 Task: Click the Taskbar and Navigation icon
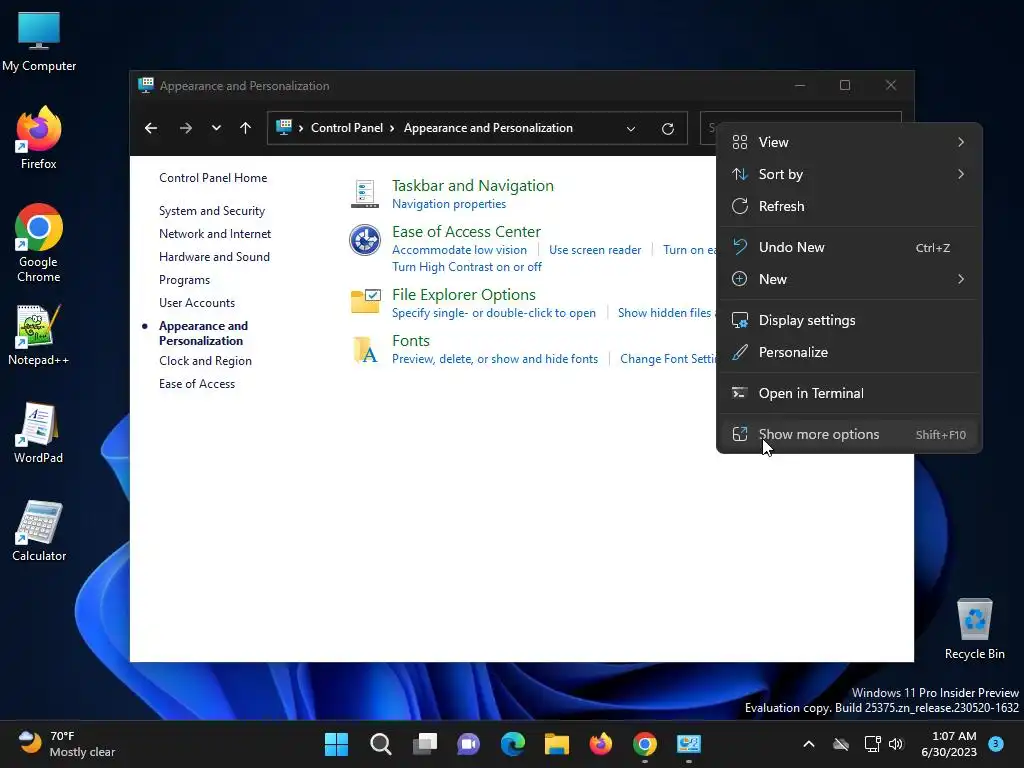tap(364, 194)
